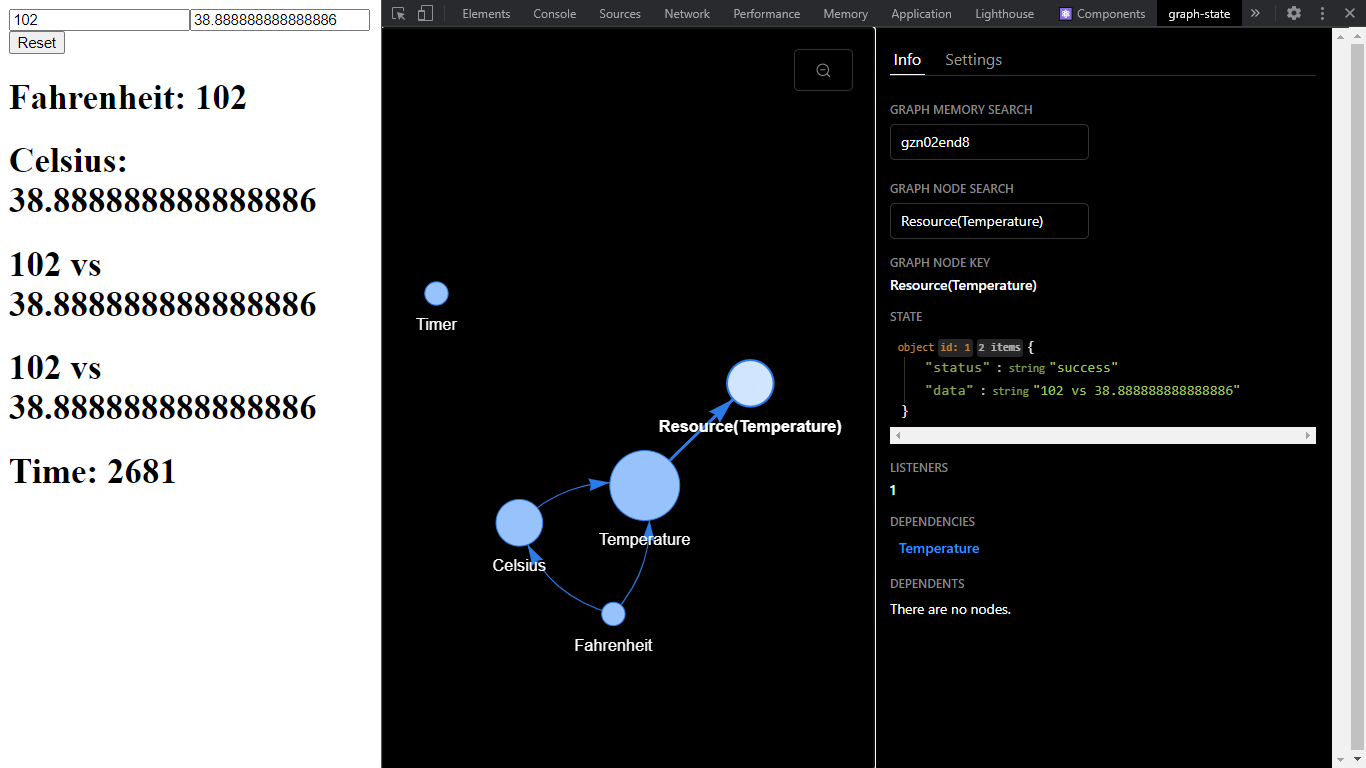1366x768 pixels.
Task: Click inside the Graph Memory Search field
Action: click(988, 142)
